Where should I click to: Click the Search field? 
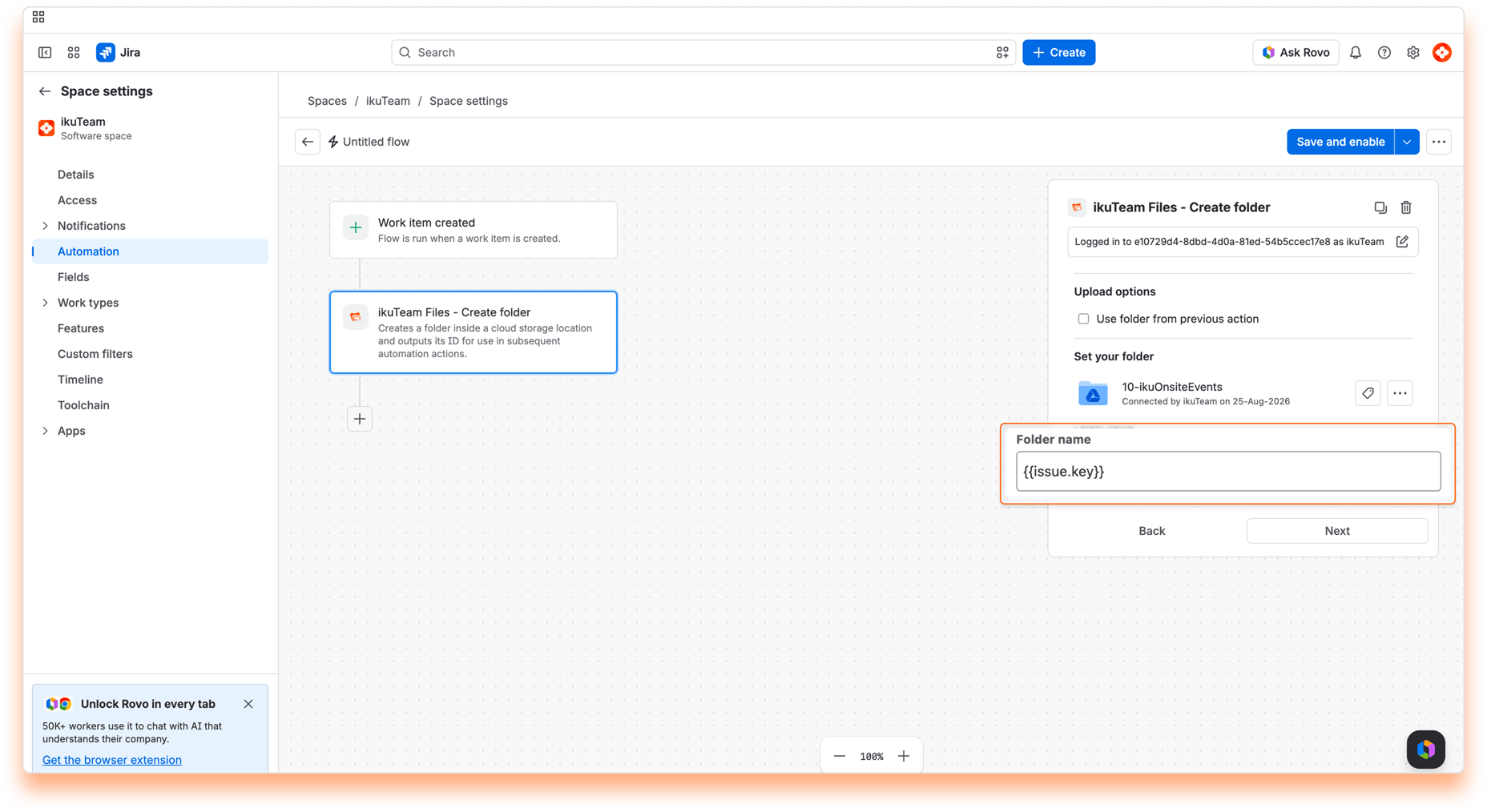703,52
